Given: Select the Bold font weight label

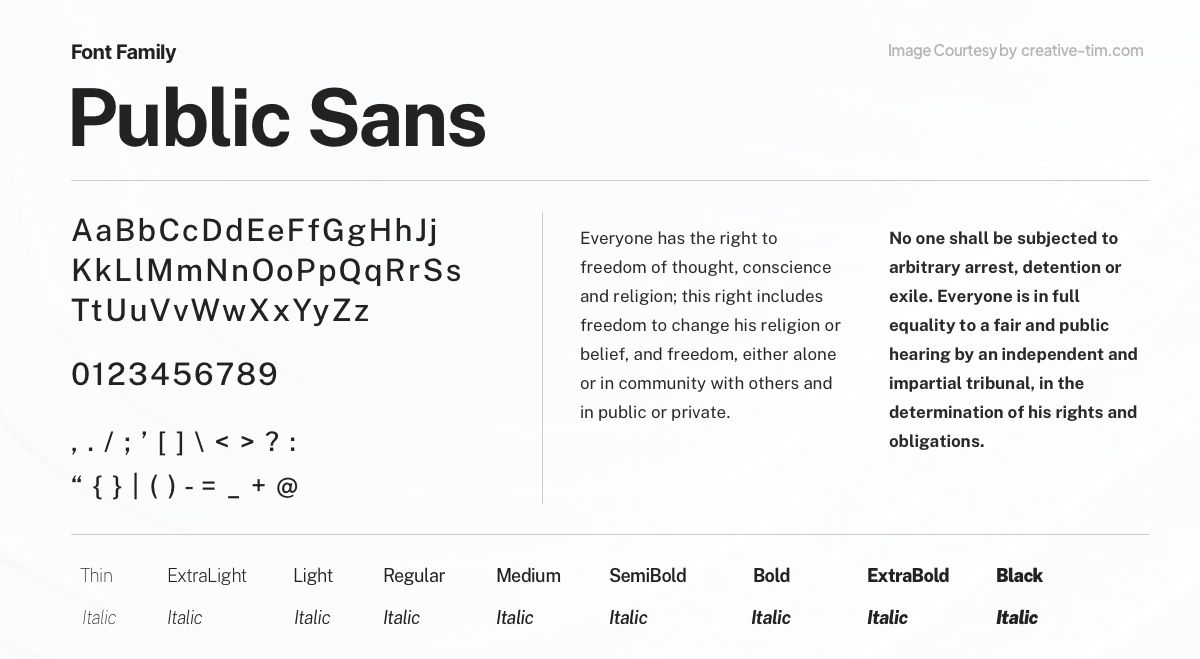Looking at the screenshot, I should point(771,575).
